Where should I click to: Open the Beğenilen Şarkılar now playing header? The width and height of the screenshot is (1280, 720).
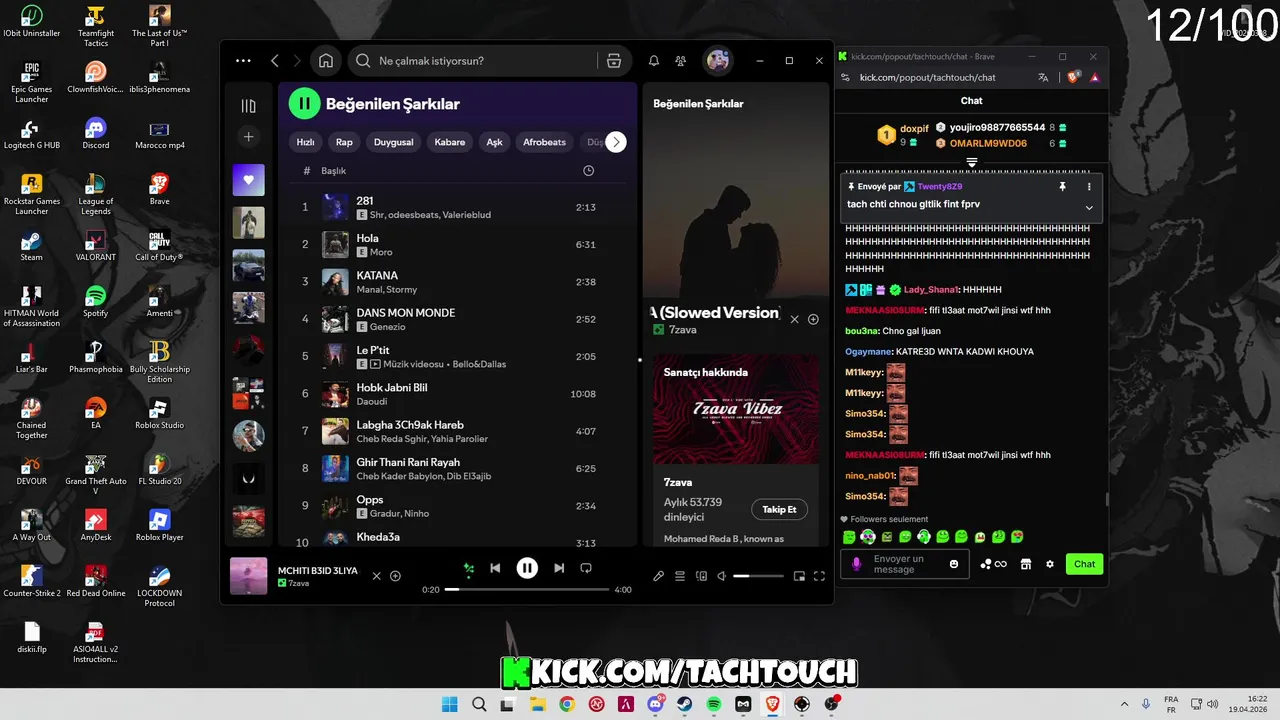(x=698, y=104)
